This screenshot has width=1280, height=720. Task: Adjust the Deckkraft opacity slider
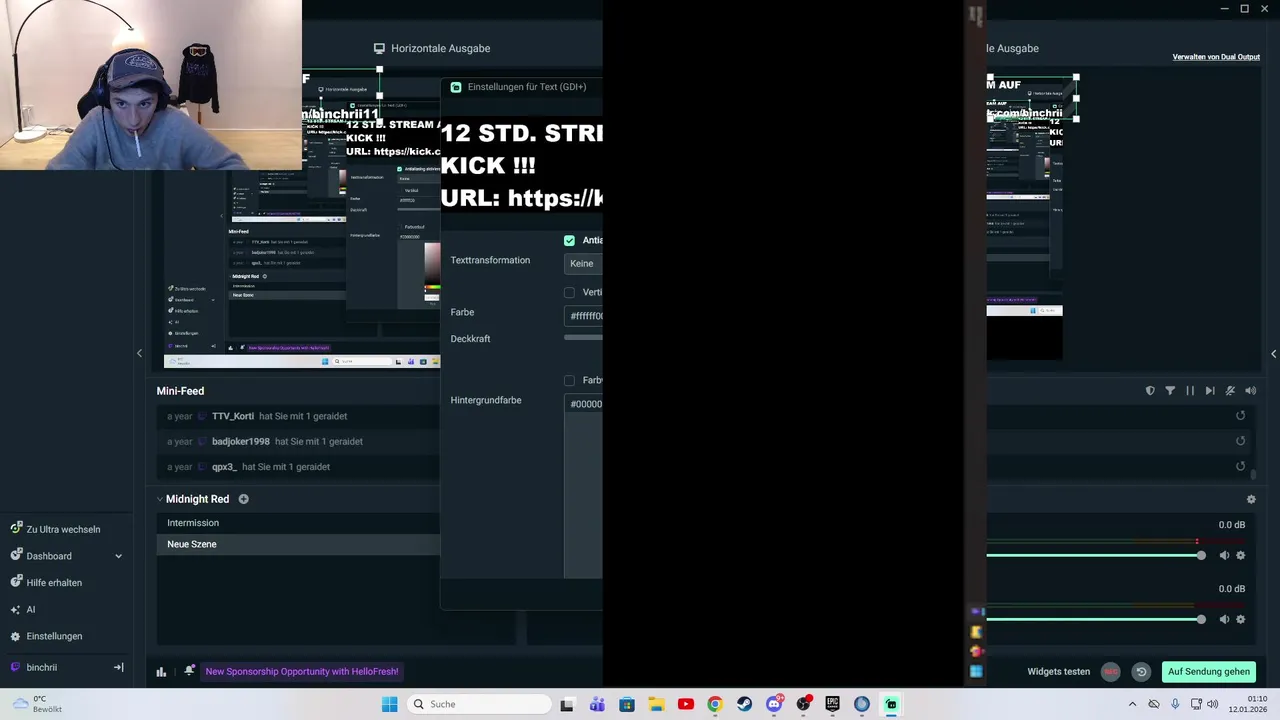tap(583, 338)
